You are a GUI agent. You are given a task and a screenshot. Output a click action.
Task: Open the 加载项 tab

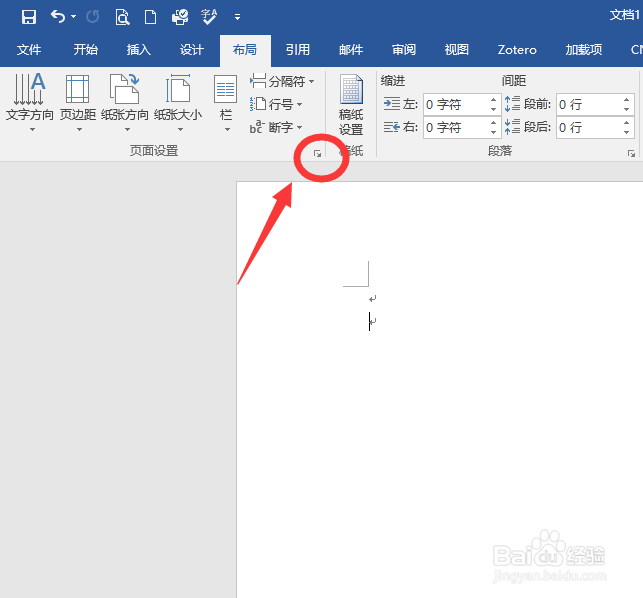584,50
